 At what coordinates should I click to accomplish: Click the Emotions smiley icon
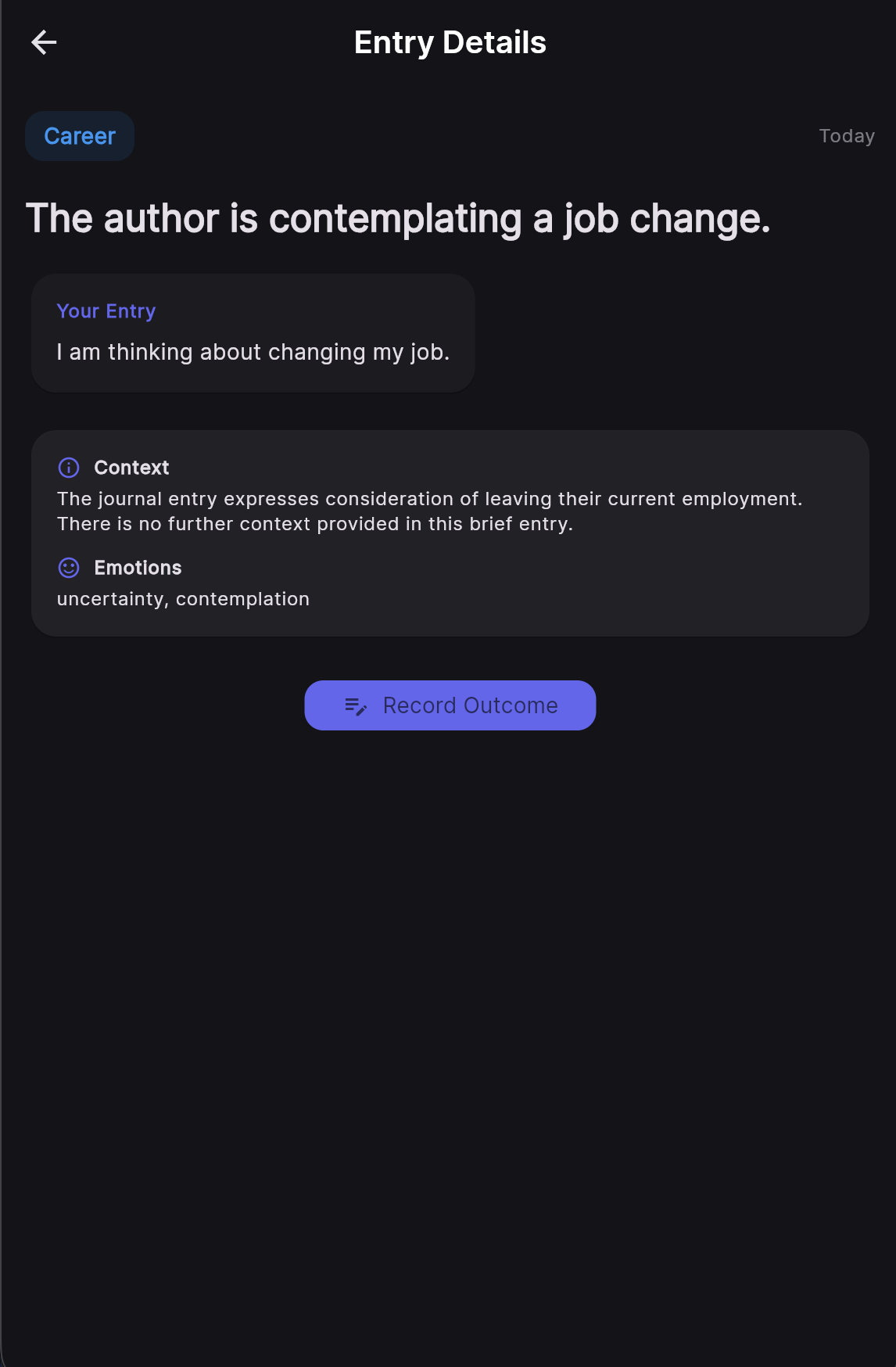click(x=69, y=568)
